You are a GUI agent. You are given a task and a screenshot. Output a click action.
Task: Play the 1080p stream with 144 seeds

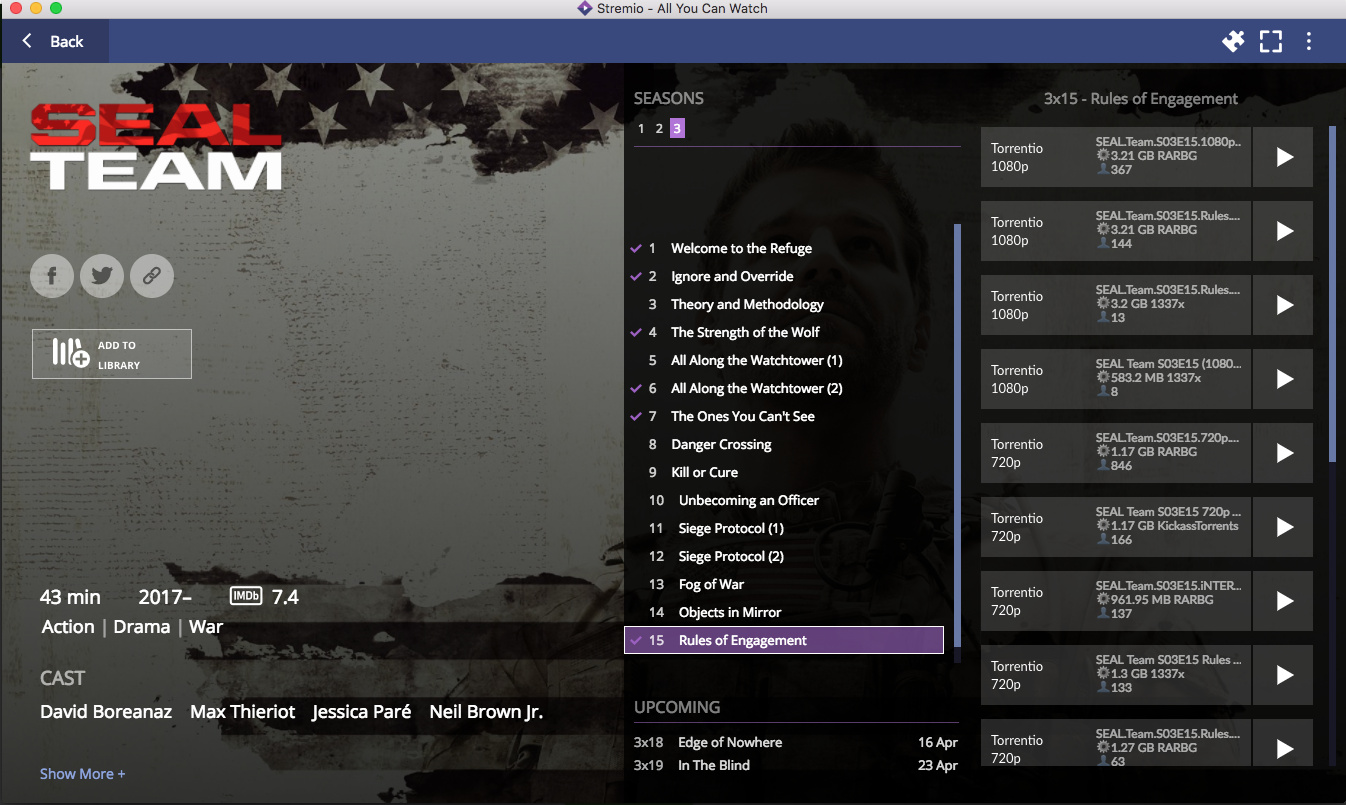tap(1284, 231)
